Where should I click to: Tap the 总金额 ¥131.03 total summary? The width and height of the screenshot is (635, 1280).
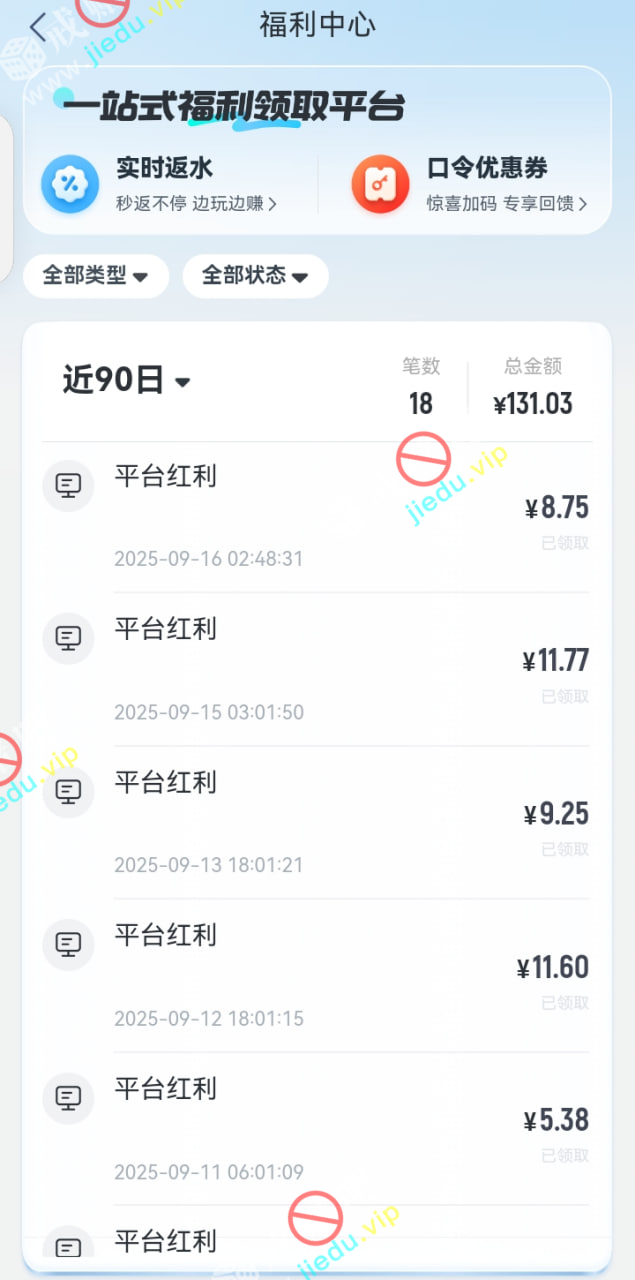tap(533, 388)
